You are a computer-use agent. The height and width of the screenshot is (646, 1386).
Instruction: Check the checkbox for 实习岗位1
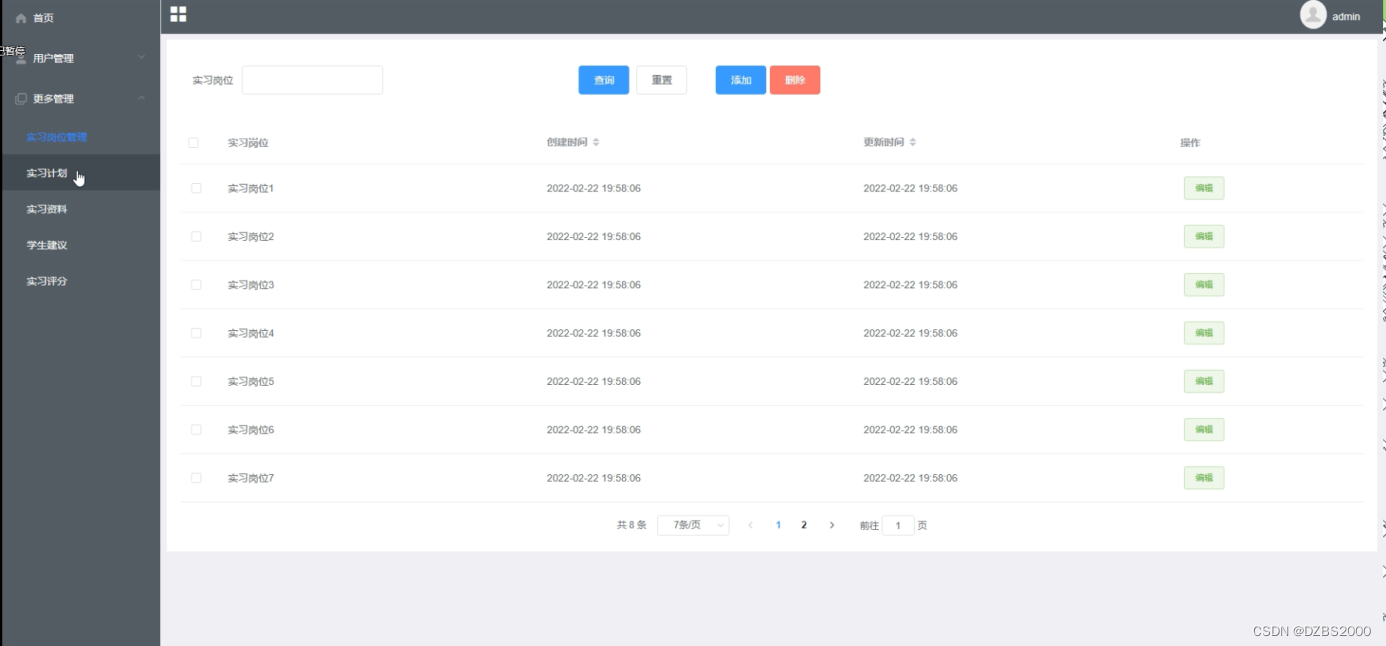(x=196, y=188)
